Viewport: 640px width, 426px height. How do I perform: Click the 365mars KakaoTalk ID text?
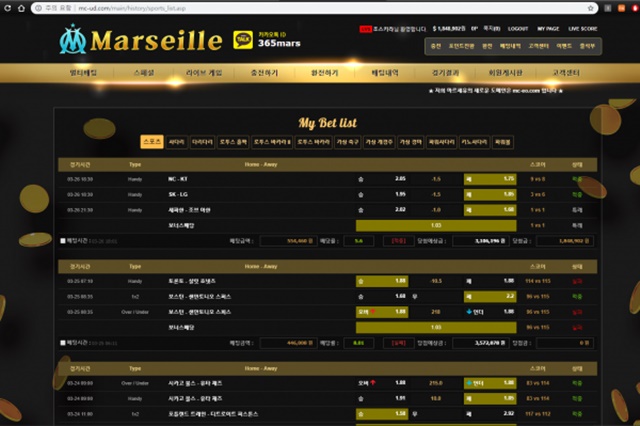279,43
